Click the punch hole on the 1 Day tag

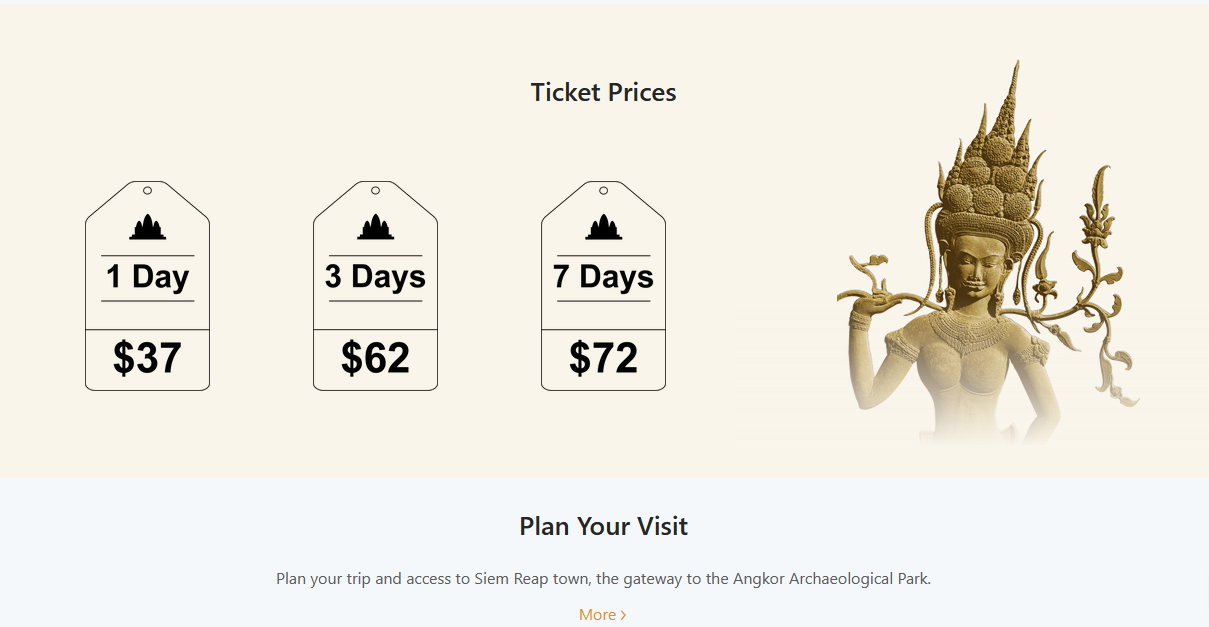(147, 190)
